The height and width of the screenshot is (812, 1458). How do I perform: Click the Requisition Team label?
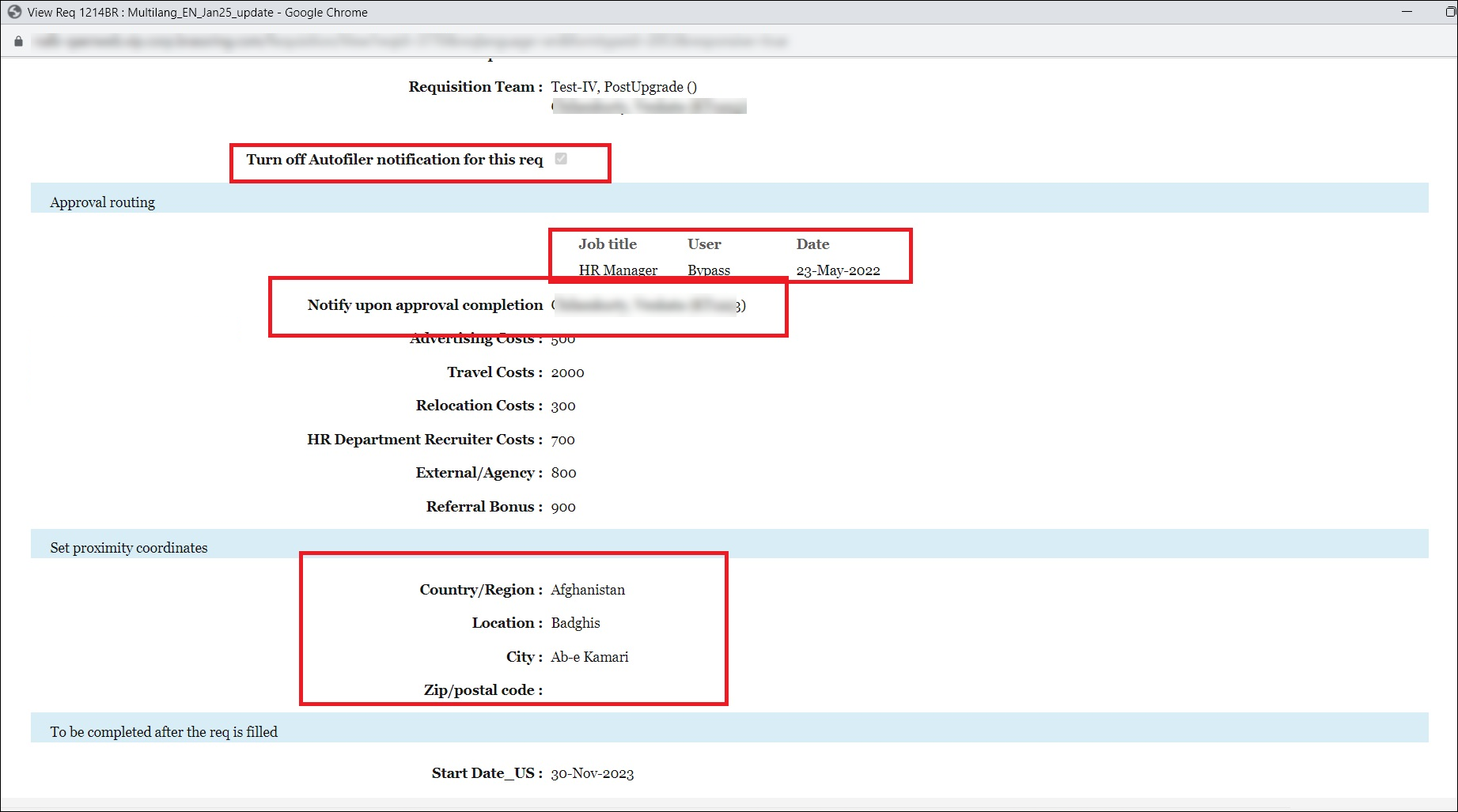pyautogui.click(x=475, y=87)
